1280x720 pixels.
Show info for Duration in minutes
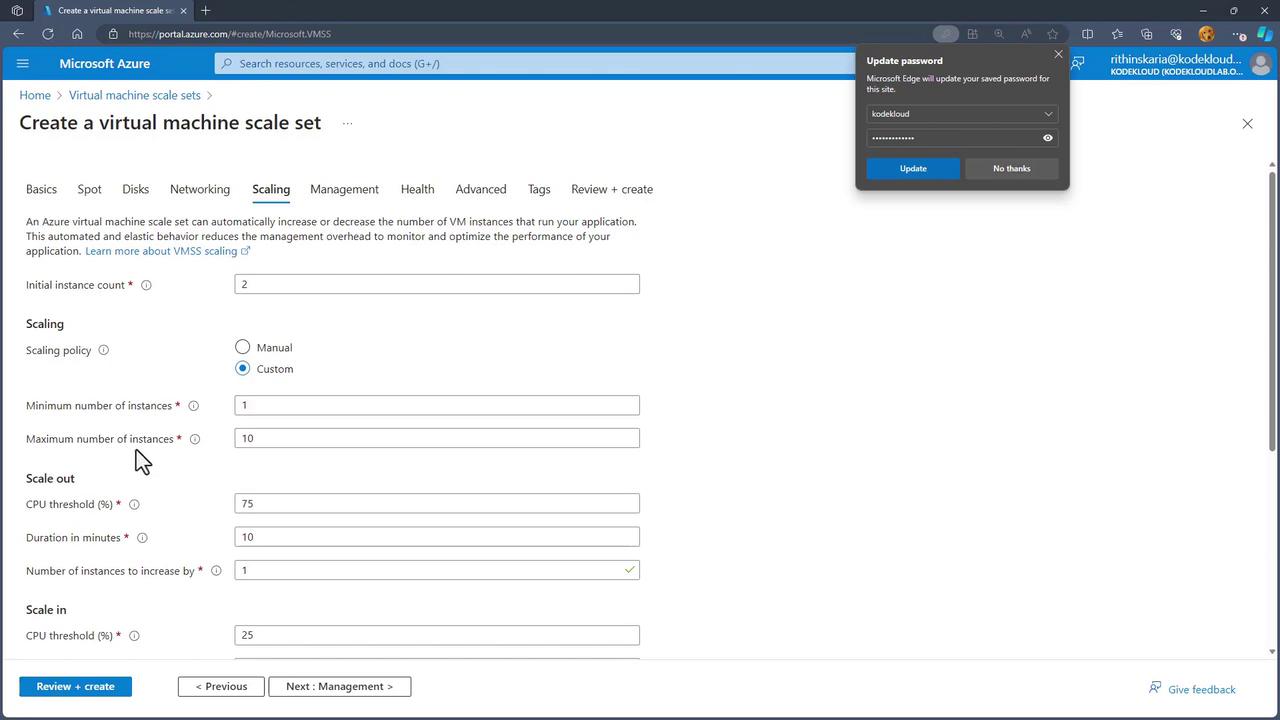point(142,538)
